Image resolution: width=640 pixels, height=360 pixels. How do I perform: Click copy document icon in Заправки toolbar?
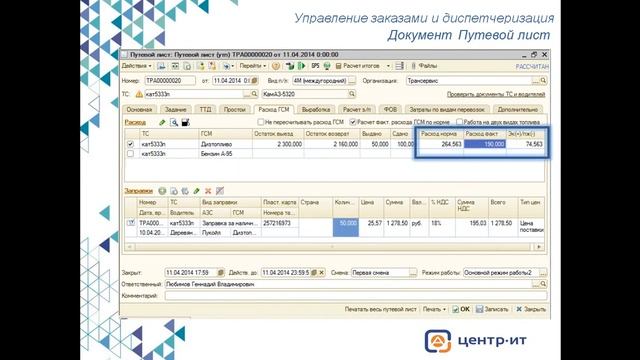coord(174,191)
